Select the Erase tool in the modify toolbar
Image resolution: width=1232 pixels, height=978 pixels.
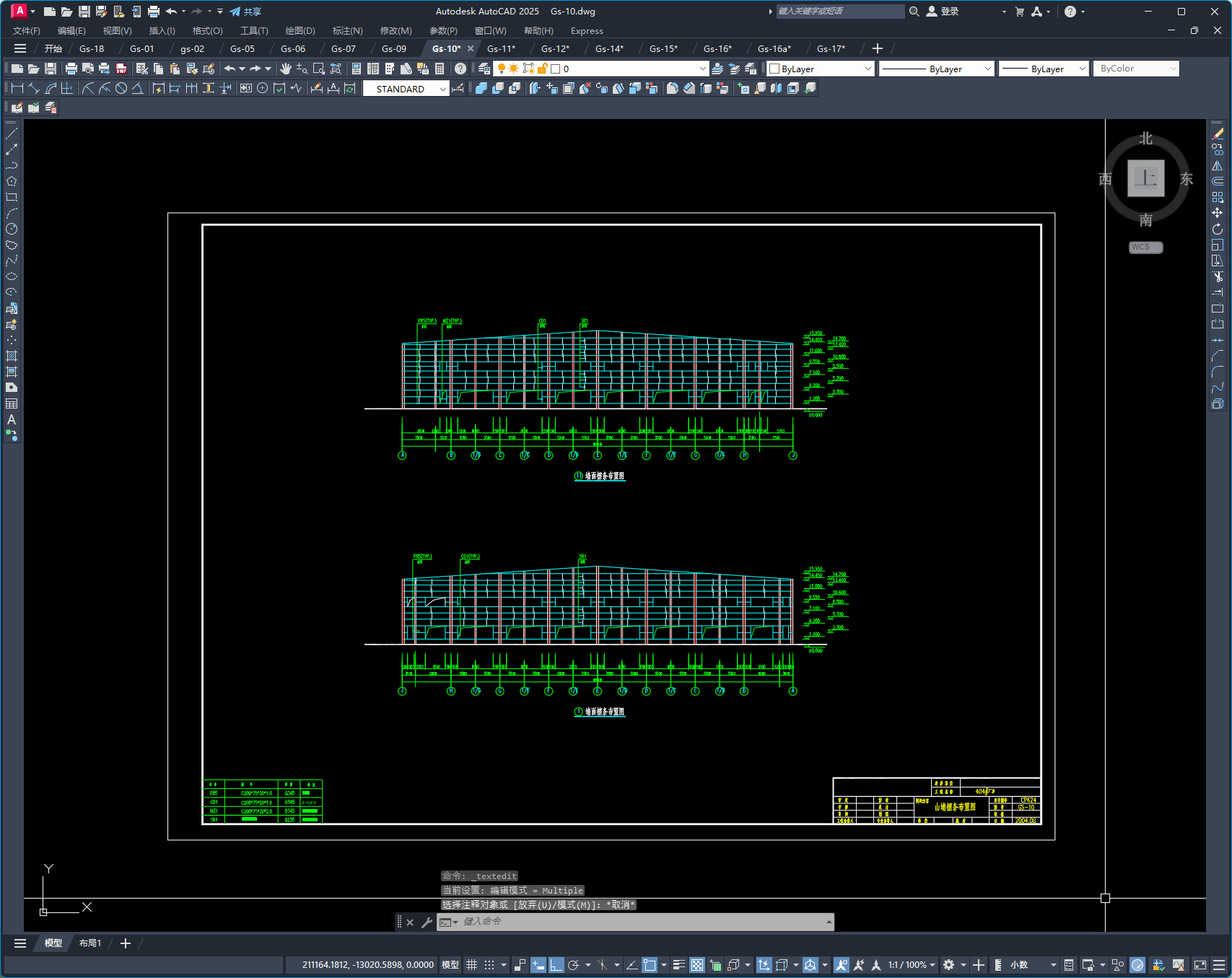1218,134
